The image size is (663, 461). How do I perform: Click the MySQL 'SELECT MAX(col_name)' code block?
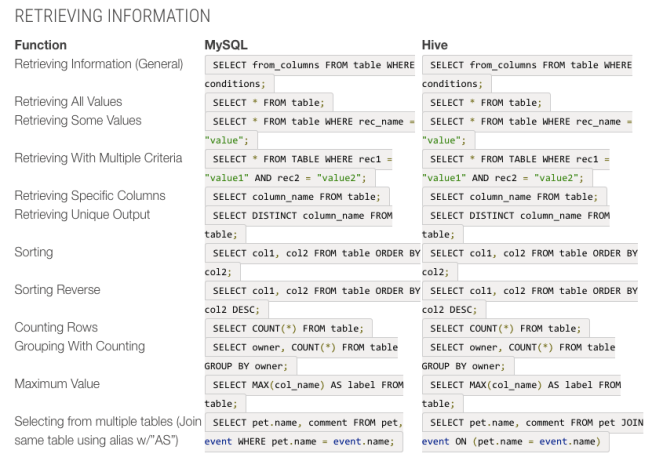(x=308, y=385)
